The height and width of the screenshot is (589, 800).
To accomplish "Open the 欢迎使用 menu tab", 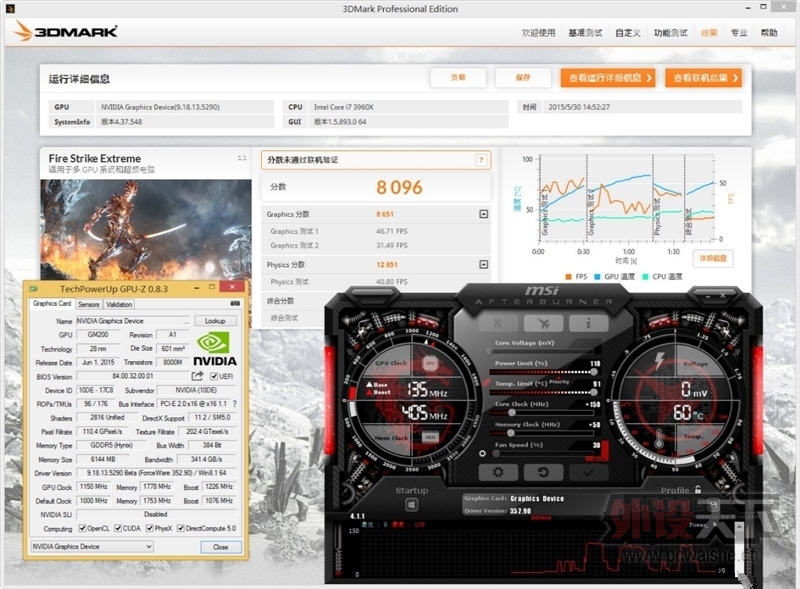I will coord(538,33).
